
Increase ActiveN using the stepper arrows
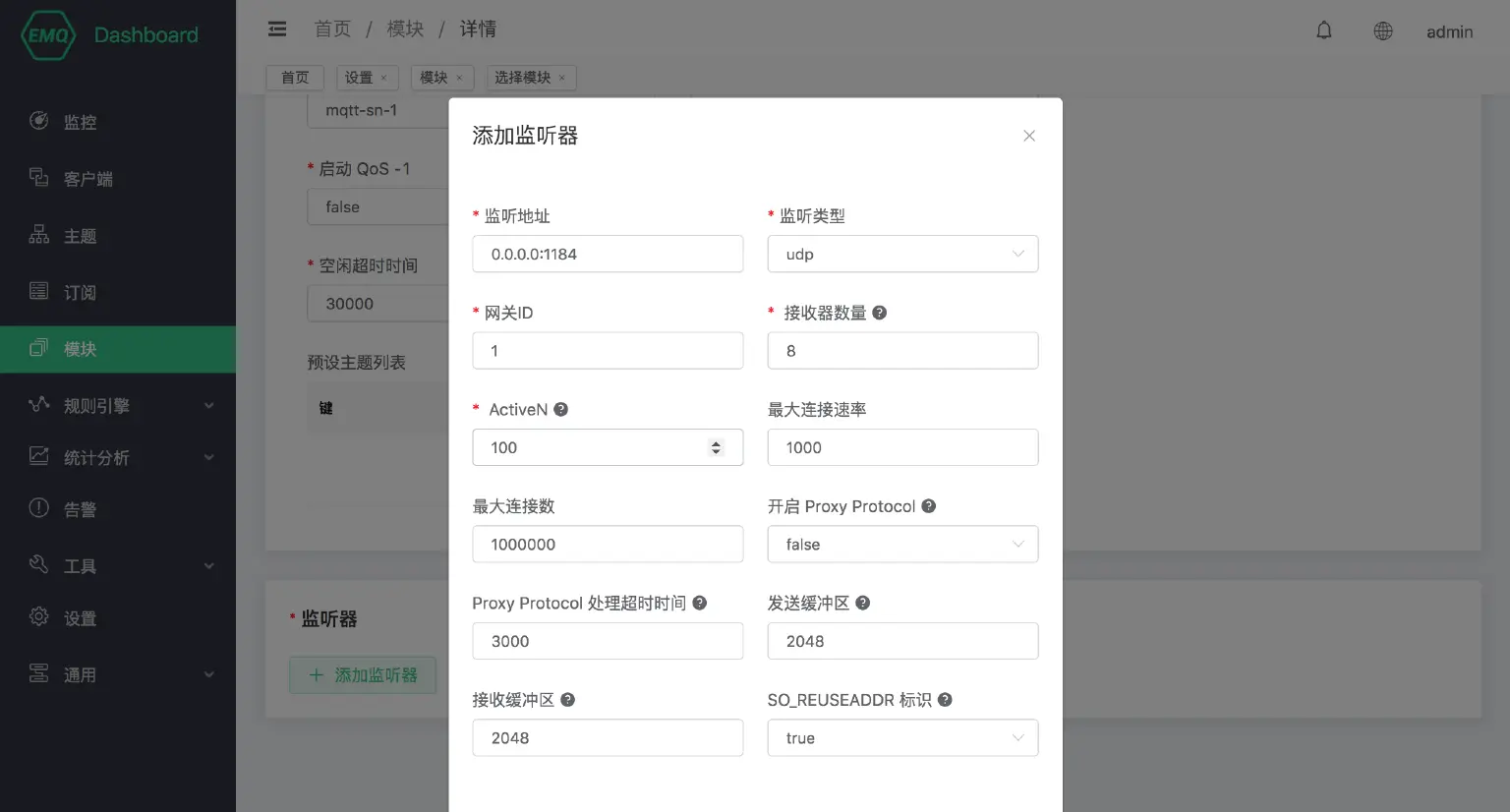(716, 441)
